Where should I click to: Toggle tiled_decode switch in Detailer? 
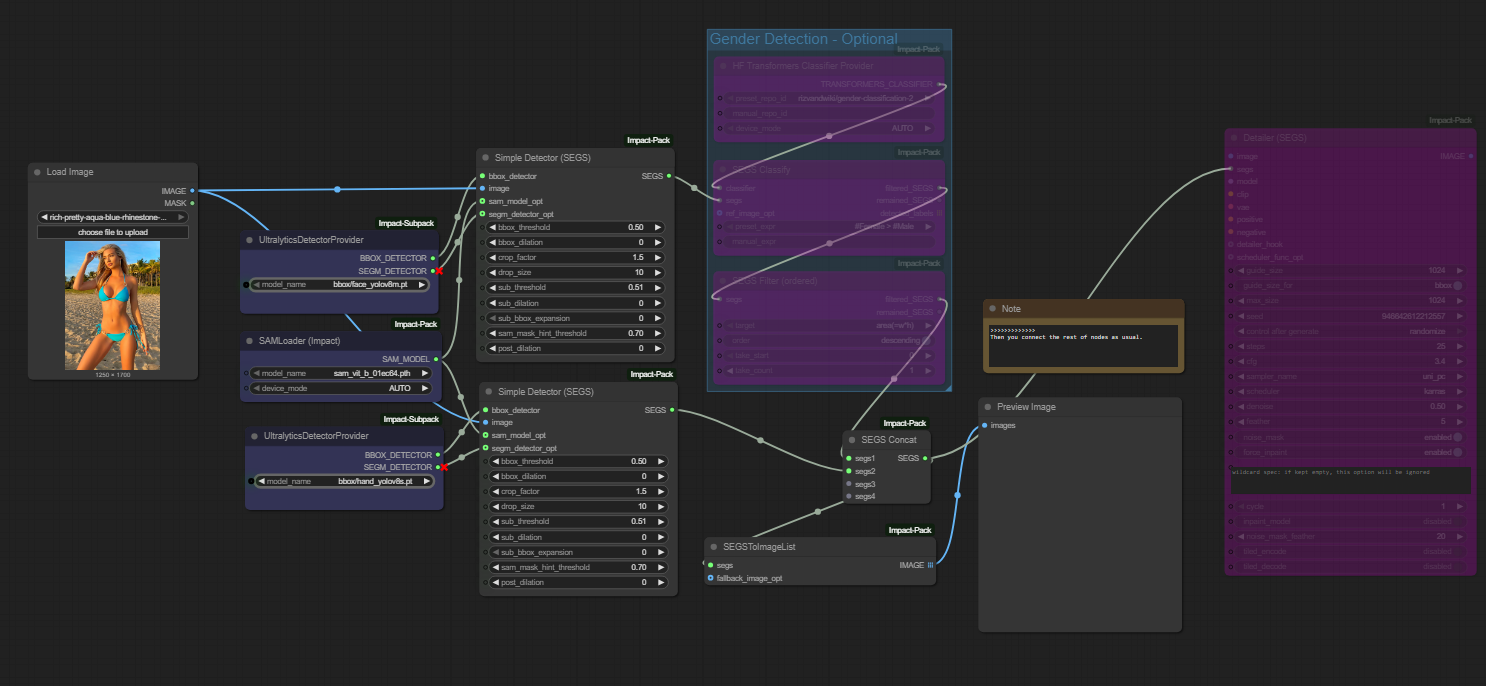[x=1457, y=566]
